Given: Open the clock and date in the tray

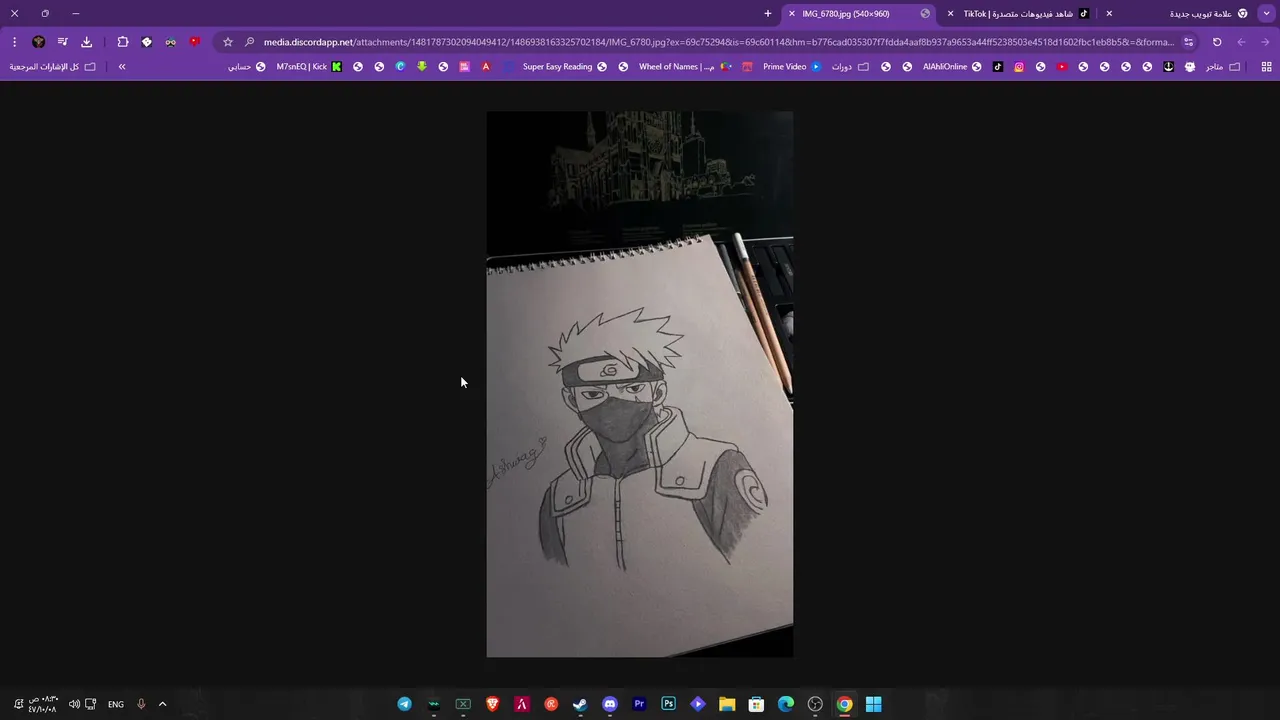Looking at the screenshot, I should pos(43,704).
